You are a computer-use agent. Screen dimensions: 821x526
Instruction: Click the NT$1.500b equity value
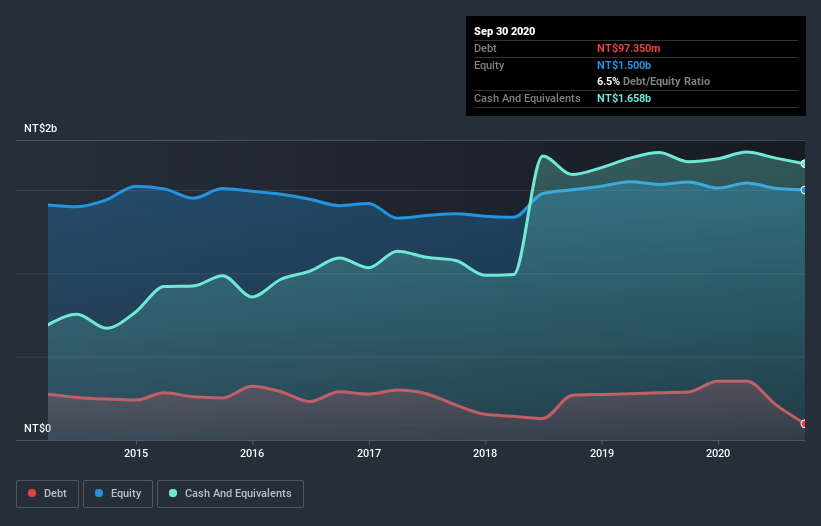(624, 65)
